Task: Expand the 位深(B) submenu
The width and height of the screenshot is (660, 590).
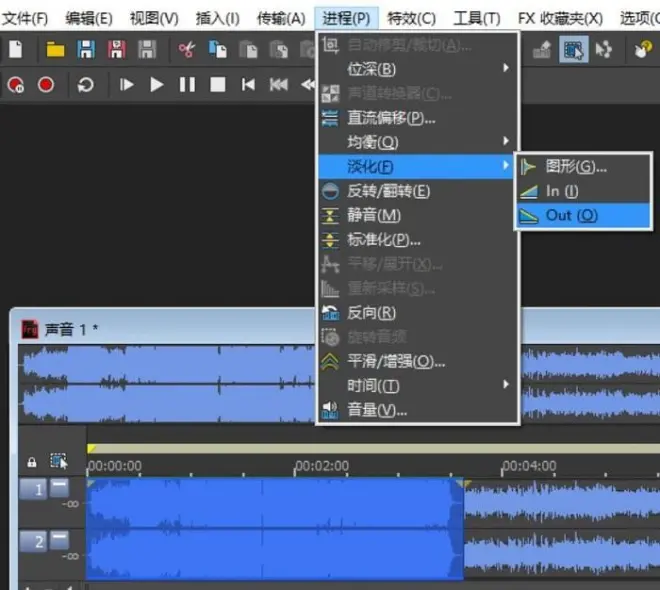Action: click(x=417, y=69)
